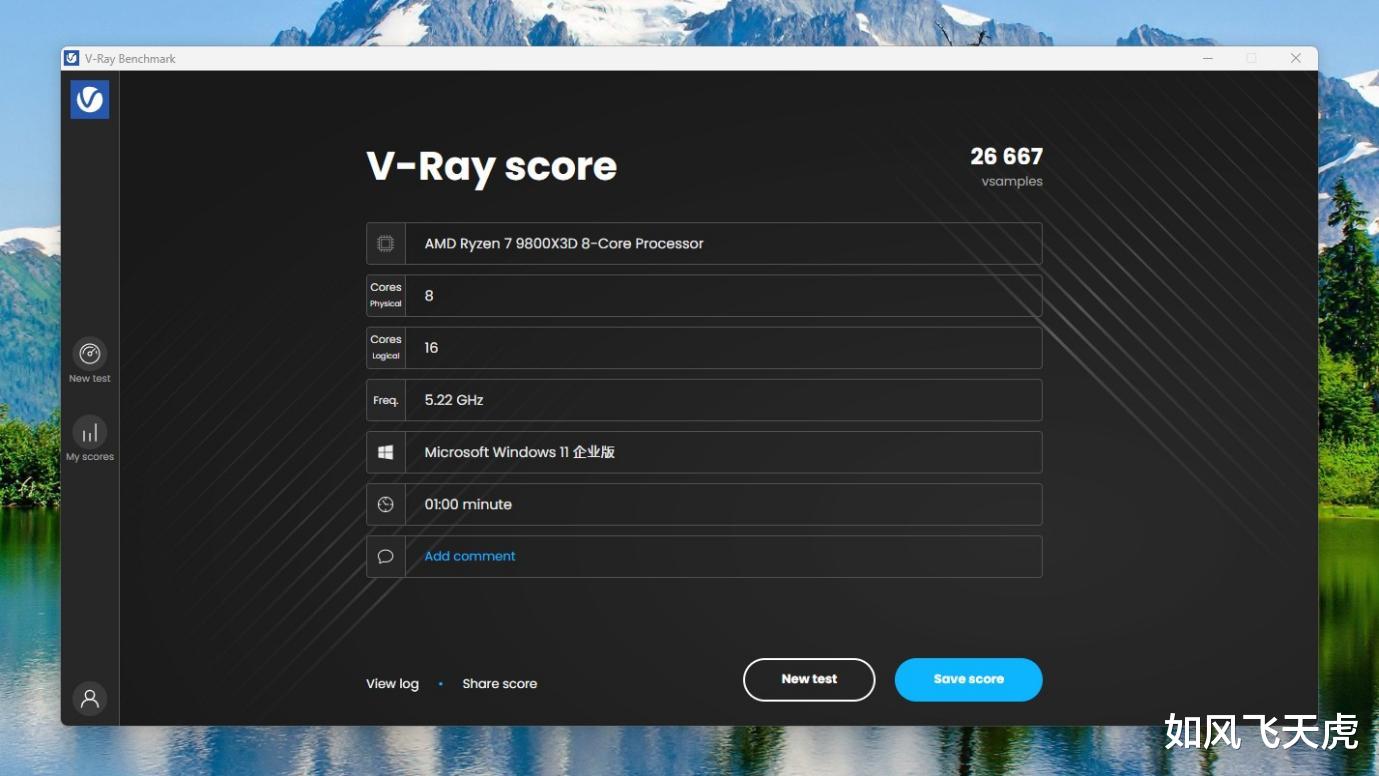Click the V-Ray Benchmark title bar app icon
The image size is (1379, 776).
click(72, 58)
